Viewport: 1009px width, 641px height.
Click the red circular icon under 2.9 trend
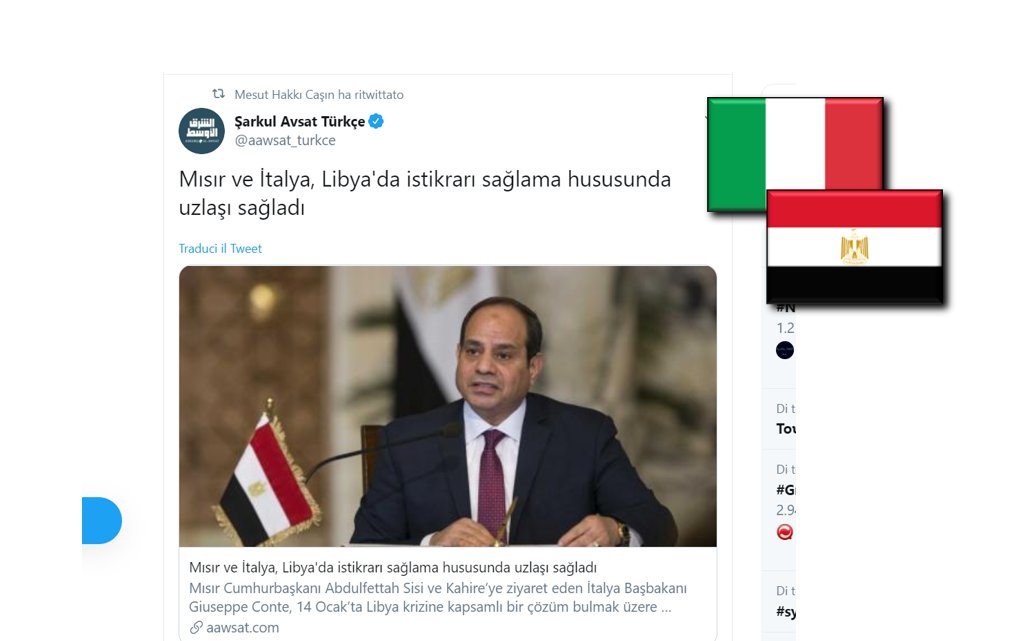pyautogui.click(x=784, y=532)
